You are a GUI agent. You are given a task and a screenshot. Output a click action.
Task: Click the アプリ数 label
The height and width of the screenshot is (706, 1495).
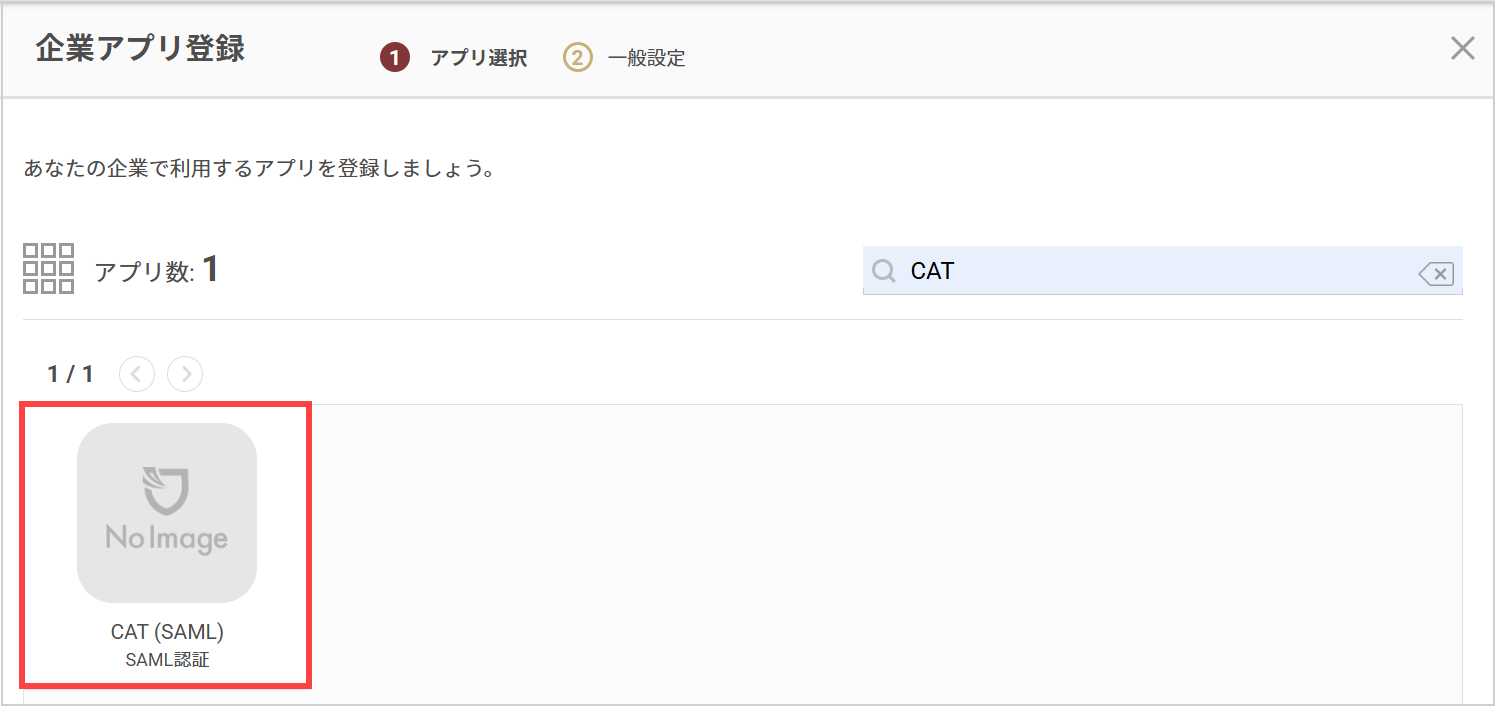[x=144, y=272]
